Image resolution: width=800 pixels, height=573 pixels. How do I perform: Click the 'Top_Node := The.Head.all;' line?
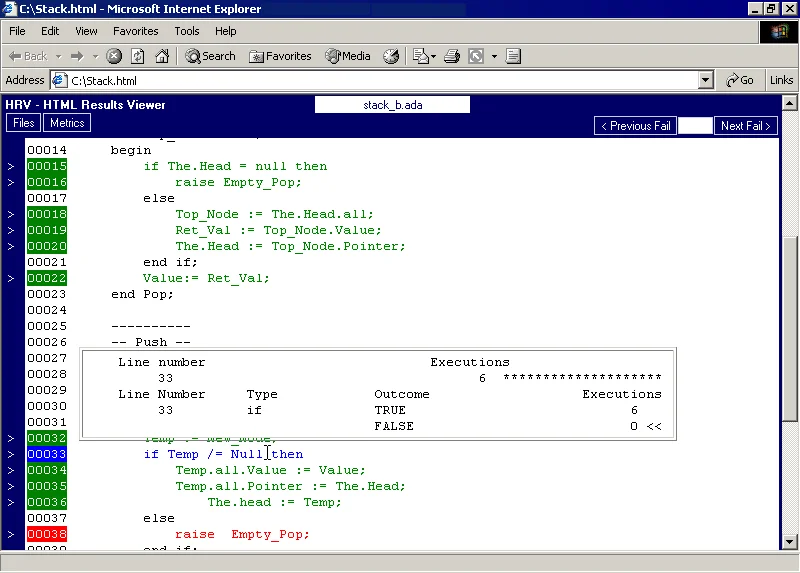[274, 214]
